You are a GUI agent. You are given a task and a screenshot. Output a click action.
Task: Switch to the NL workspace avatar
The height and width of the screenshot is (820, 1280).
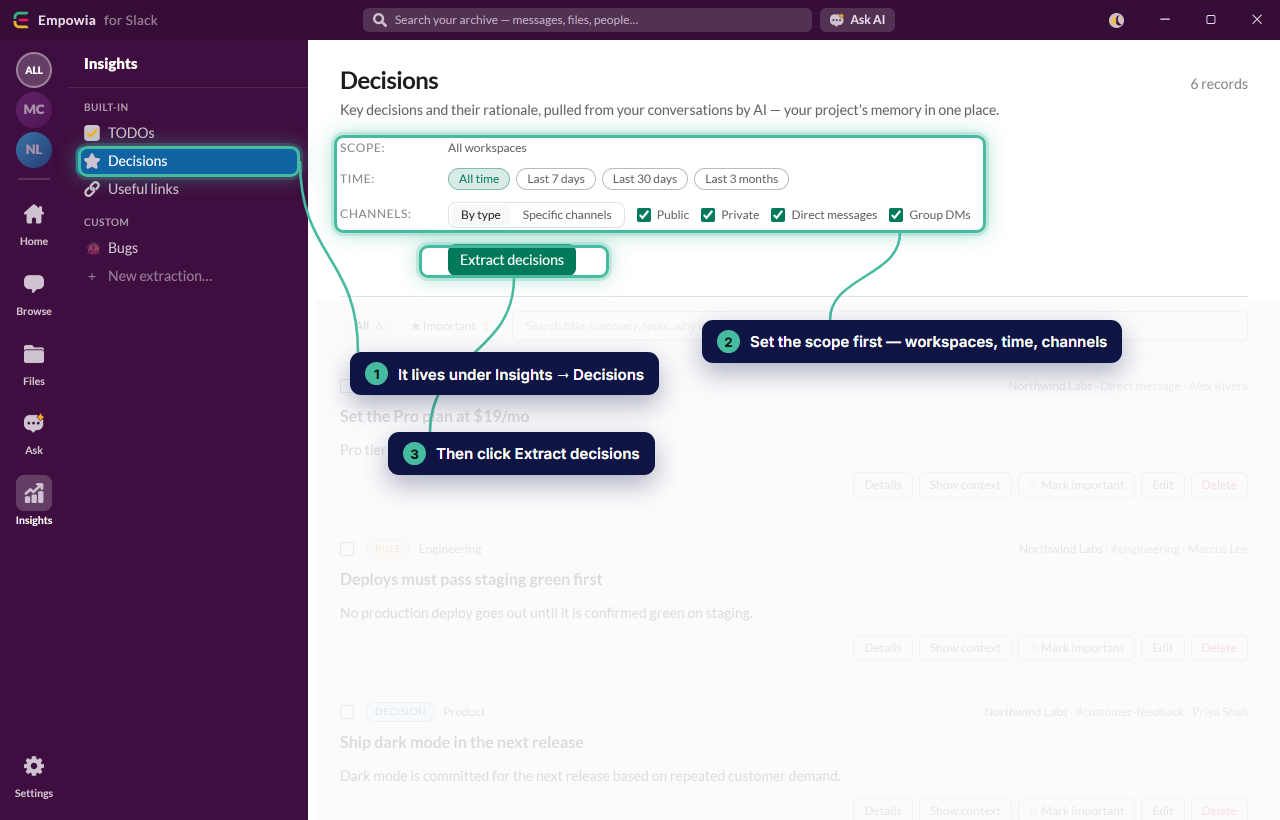[x=34, y=149]
